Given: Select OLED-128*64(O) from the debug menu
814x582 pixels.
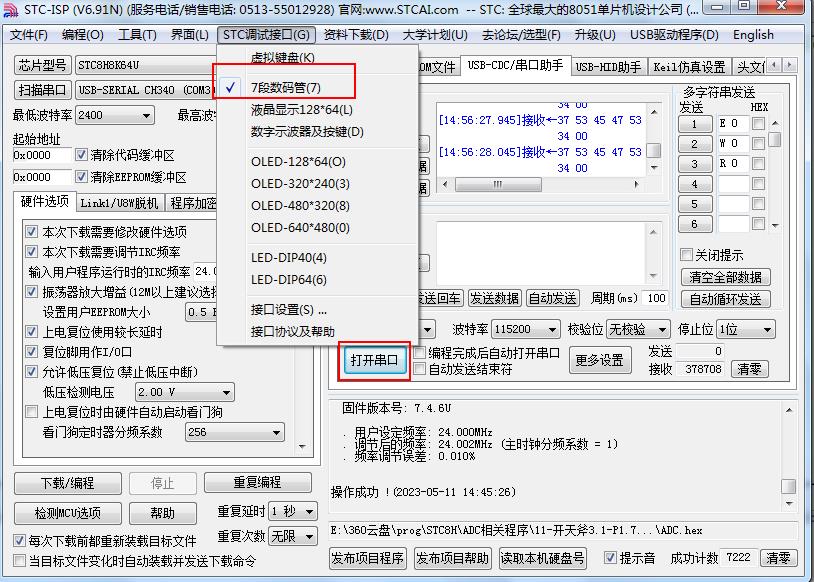Looking at the screenshot, I should [298, 162].
